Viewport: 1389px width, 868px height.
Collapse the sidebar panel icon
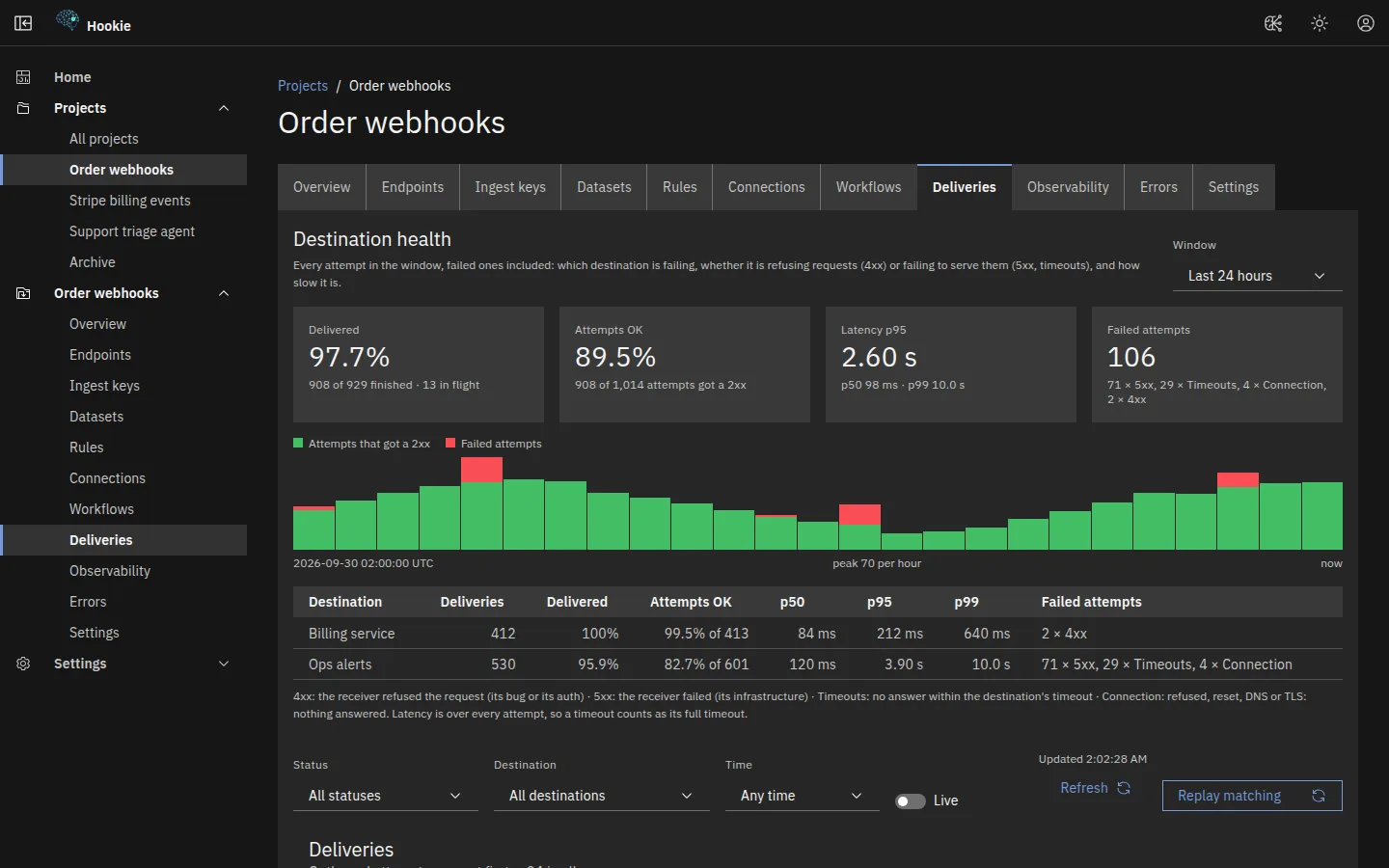(23, 23)
